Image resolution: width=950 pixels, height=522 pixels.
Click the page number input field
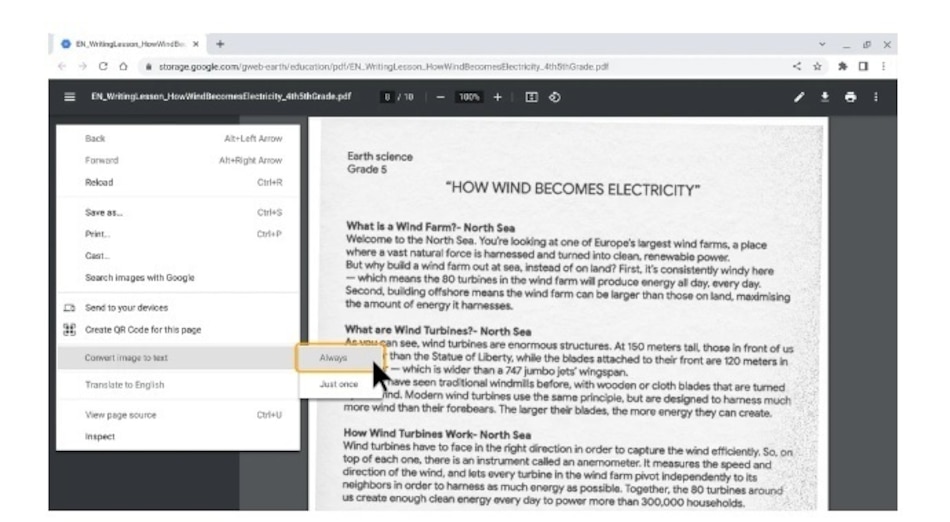[387, 97]
